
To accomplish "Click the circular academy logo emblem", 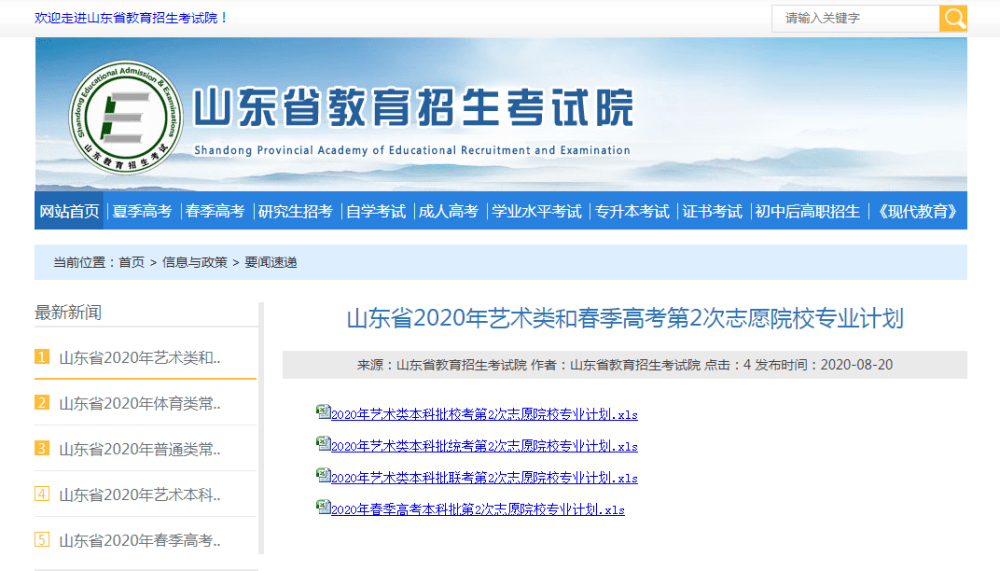I will pos(126,117).
